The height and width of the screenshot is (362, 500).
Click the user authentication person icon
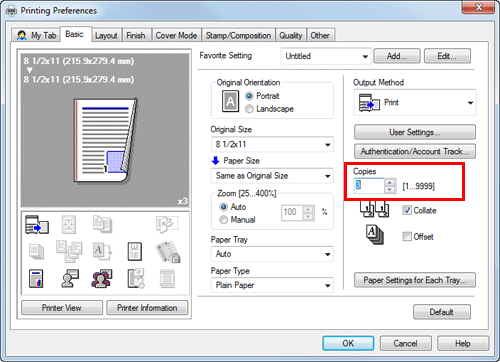(x=70, y=278)
